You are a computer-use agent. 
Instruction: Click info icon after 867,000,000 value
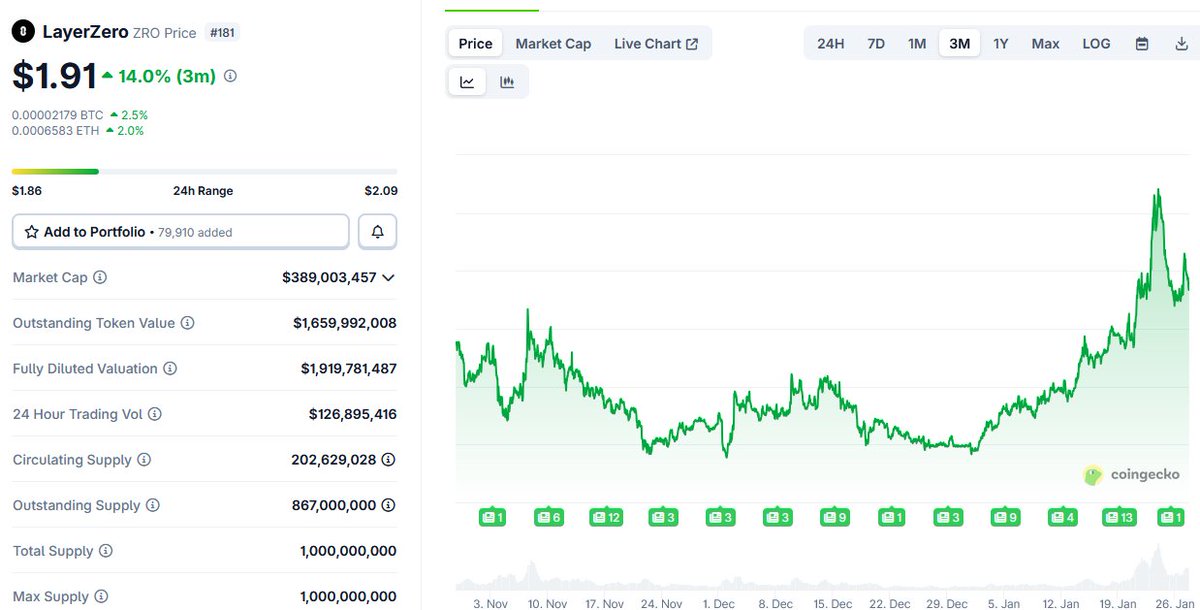[389, 505]
